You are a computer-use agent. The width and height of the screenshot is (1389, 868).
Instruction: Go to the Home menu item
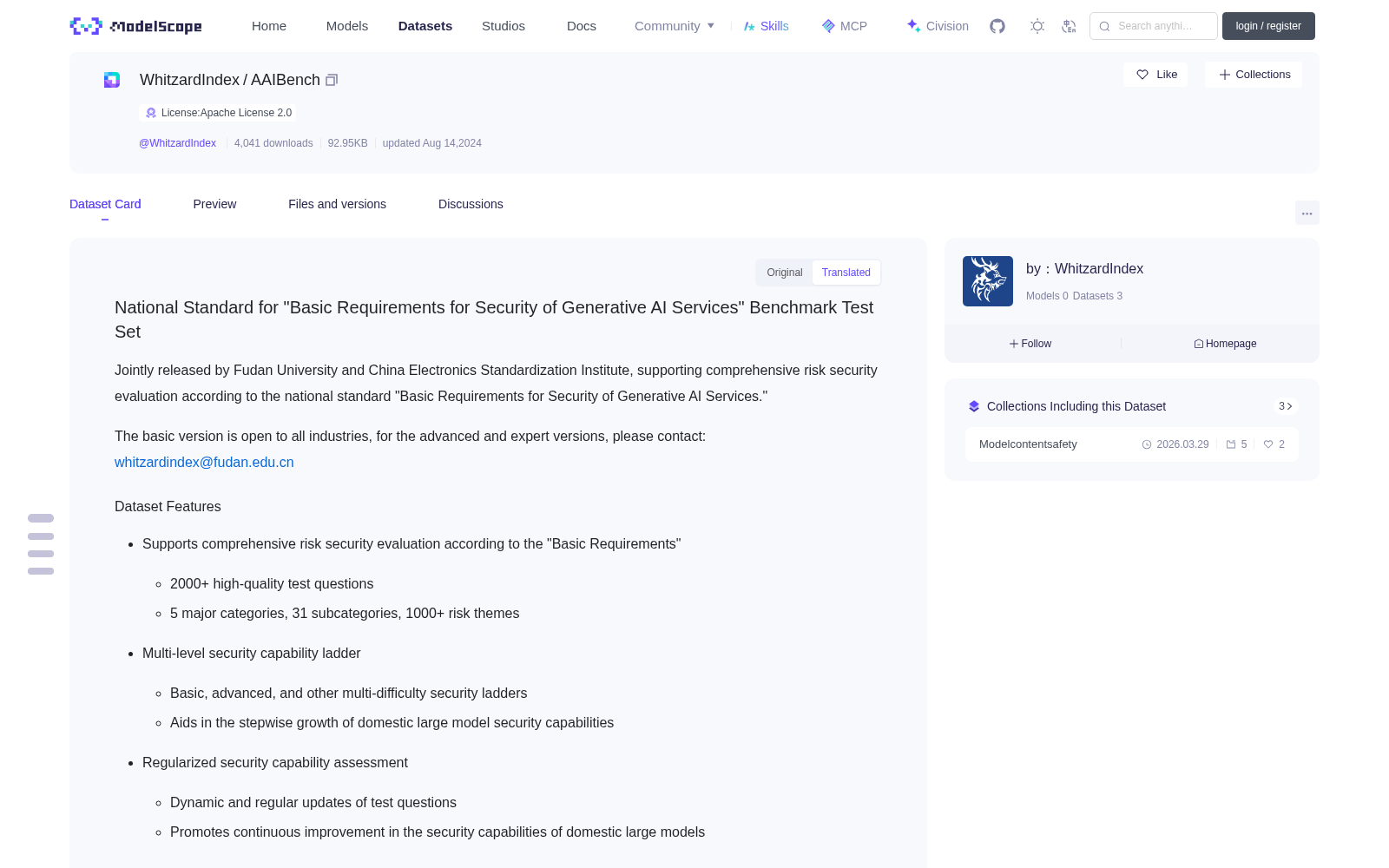click(x=269, y=26)
